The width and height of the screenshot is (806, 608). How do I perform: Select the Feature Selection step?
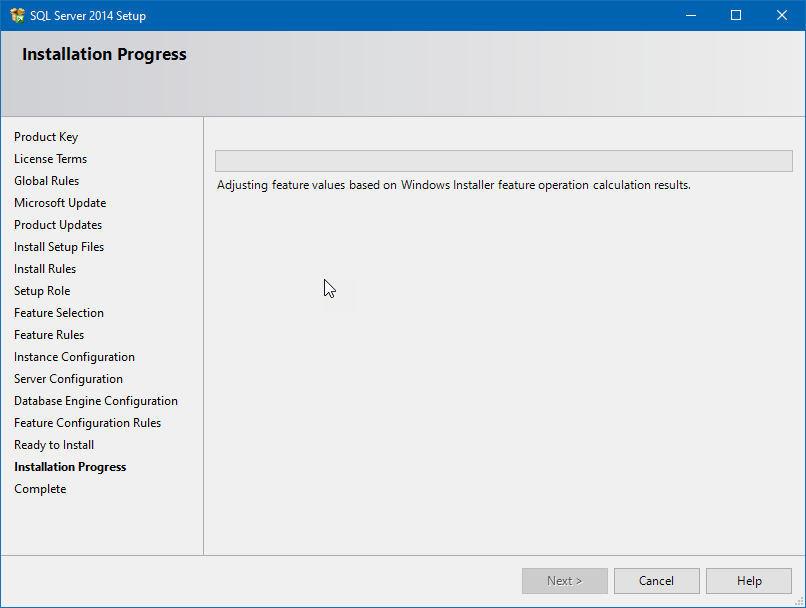[x=59, y=313]
